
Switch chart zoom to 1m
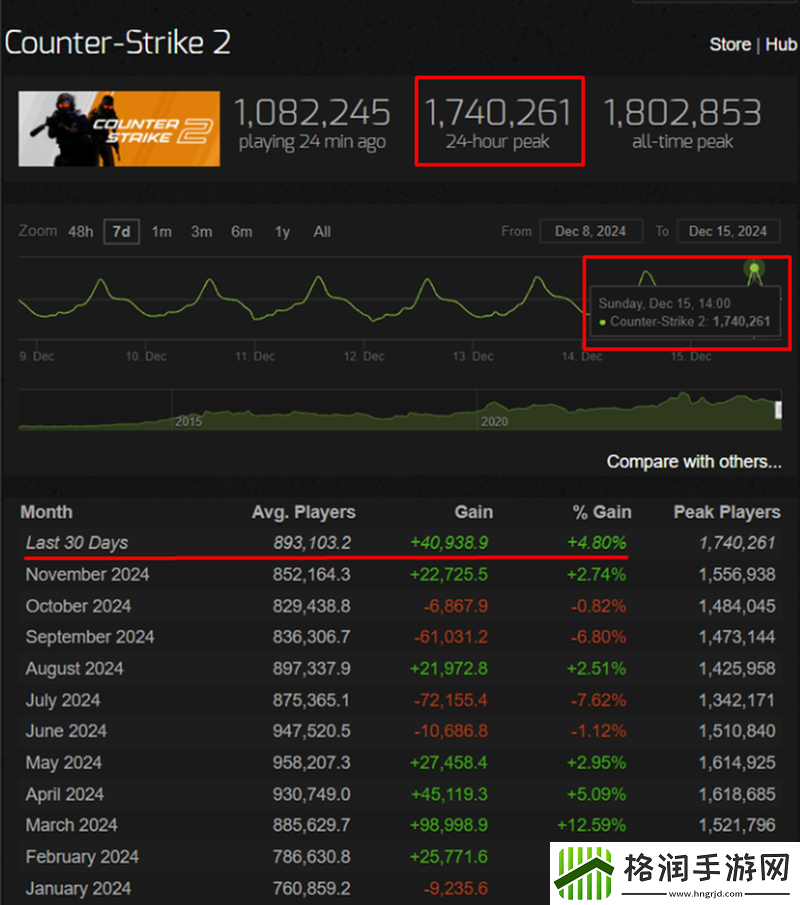pyautogui.click(x=161, y=232)
